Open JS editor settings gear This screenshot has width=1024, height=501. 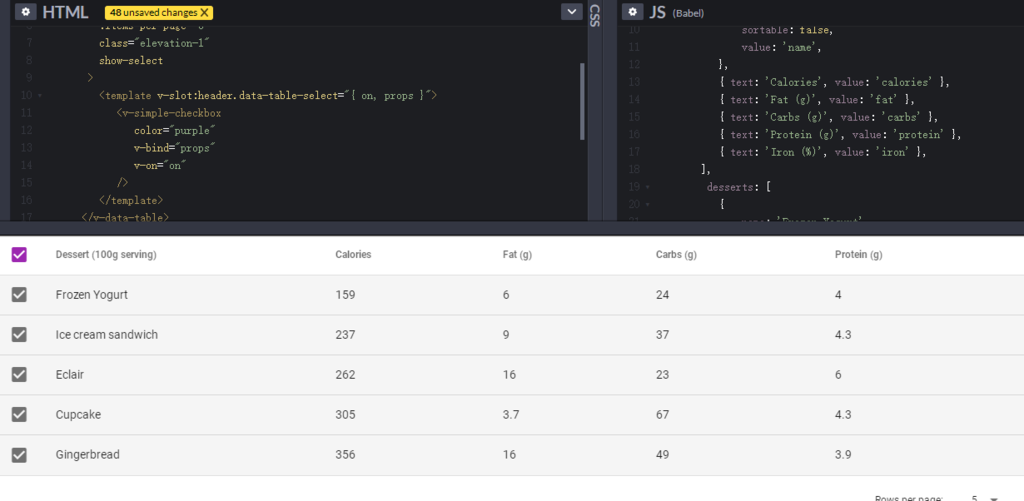[x=632, y=12]
